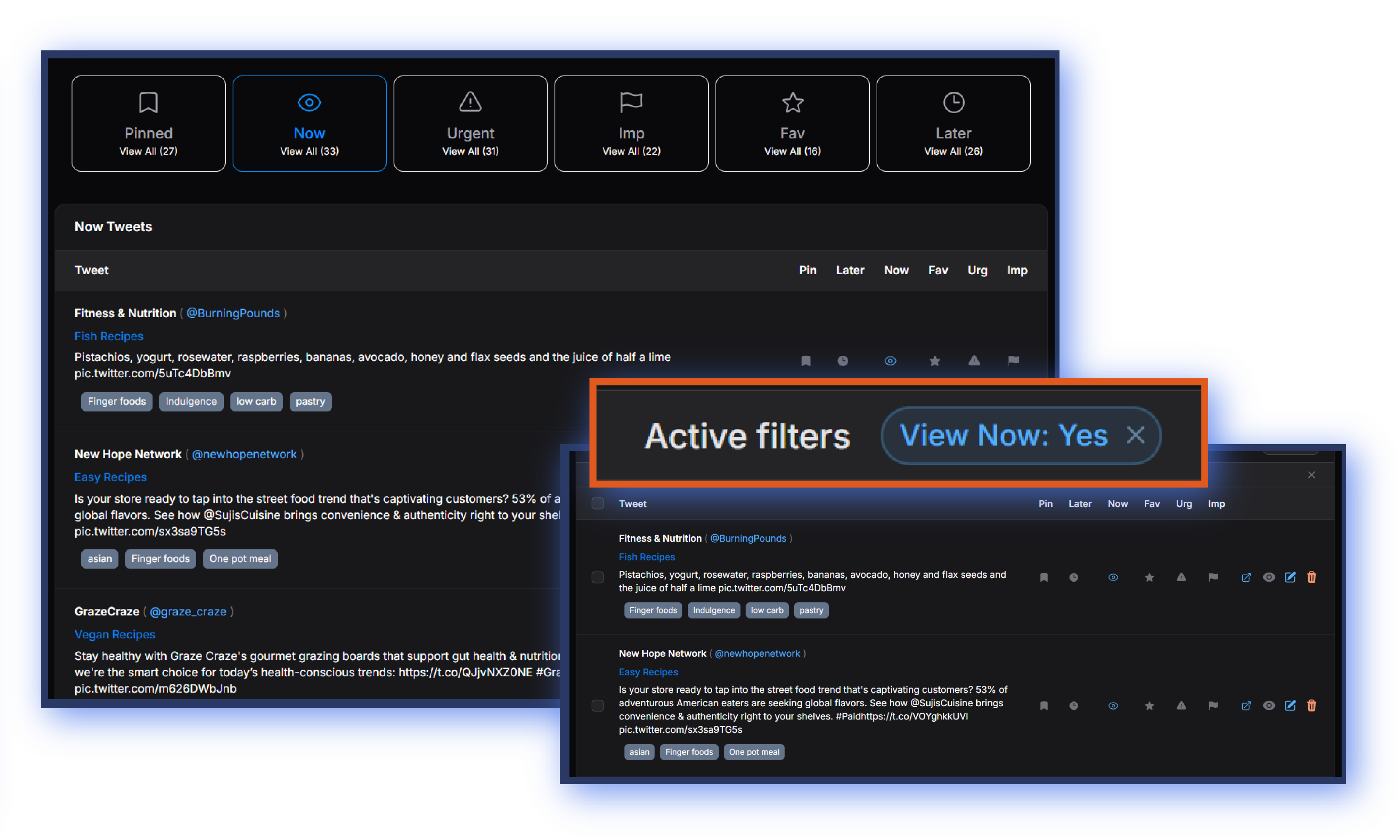1400x840 pixels.
Task: Click clock icon on New Hope Network row
Action: (x=1073, y=706)
